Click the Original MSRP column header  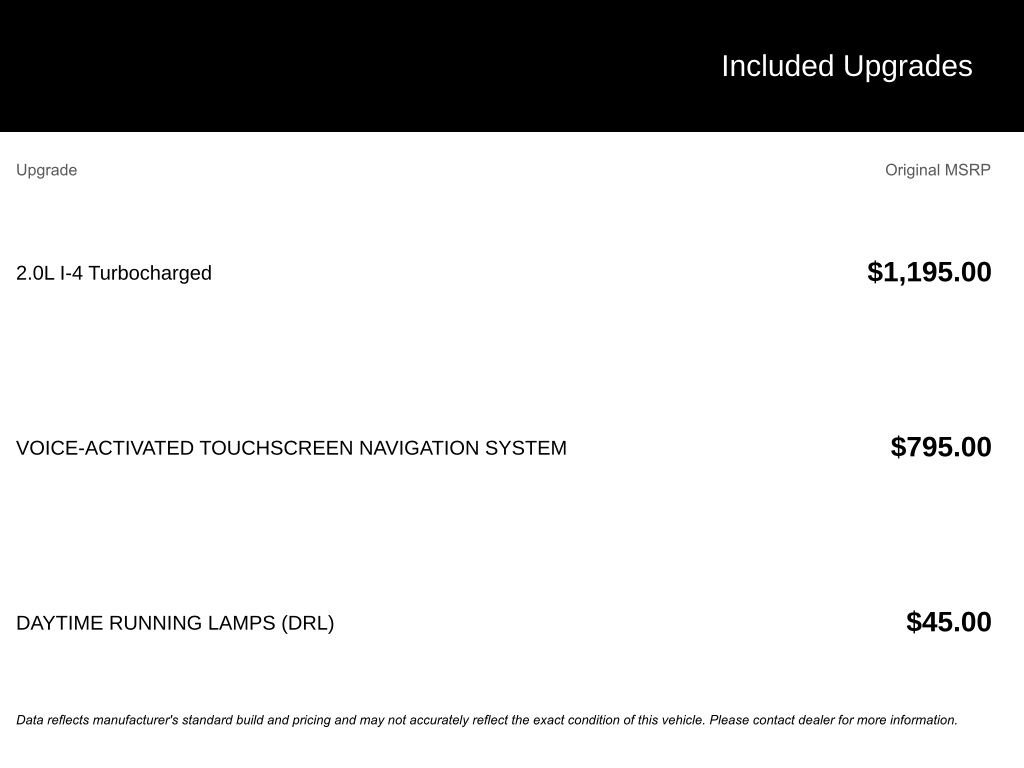point(937,170)
